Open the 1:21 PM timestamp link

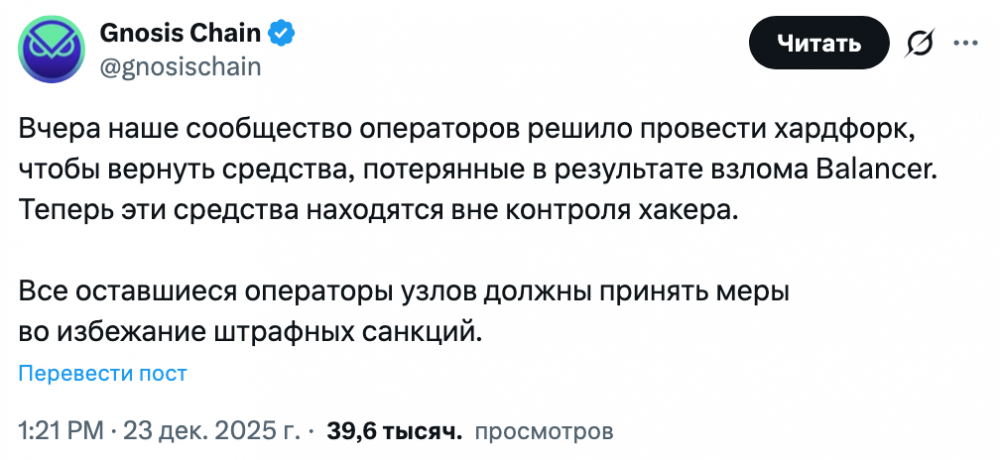pyautogui.click(x=61, y=432)
